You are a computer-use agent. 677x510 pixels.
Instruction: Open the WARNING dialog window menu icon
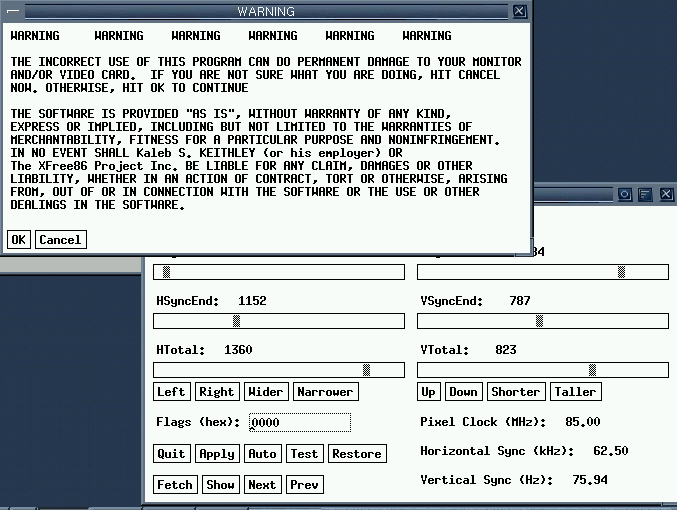coord(12,11)
